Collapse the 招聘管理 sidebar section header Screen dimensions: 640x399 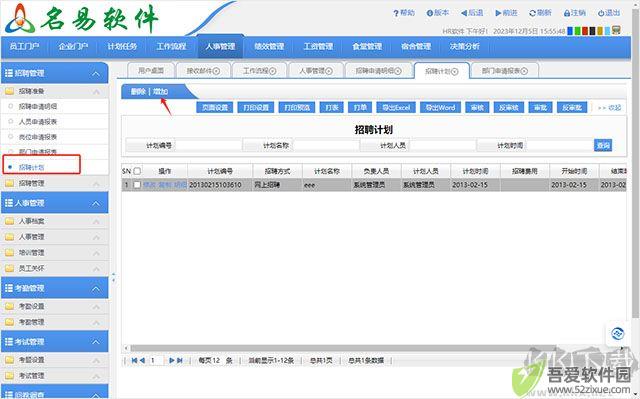96,73
